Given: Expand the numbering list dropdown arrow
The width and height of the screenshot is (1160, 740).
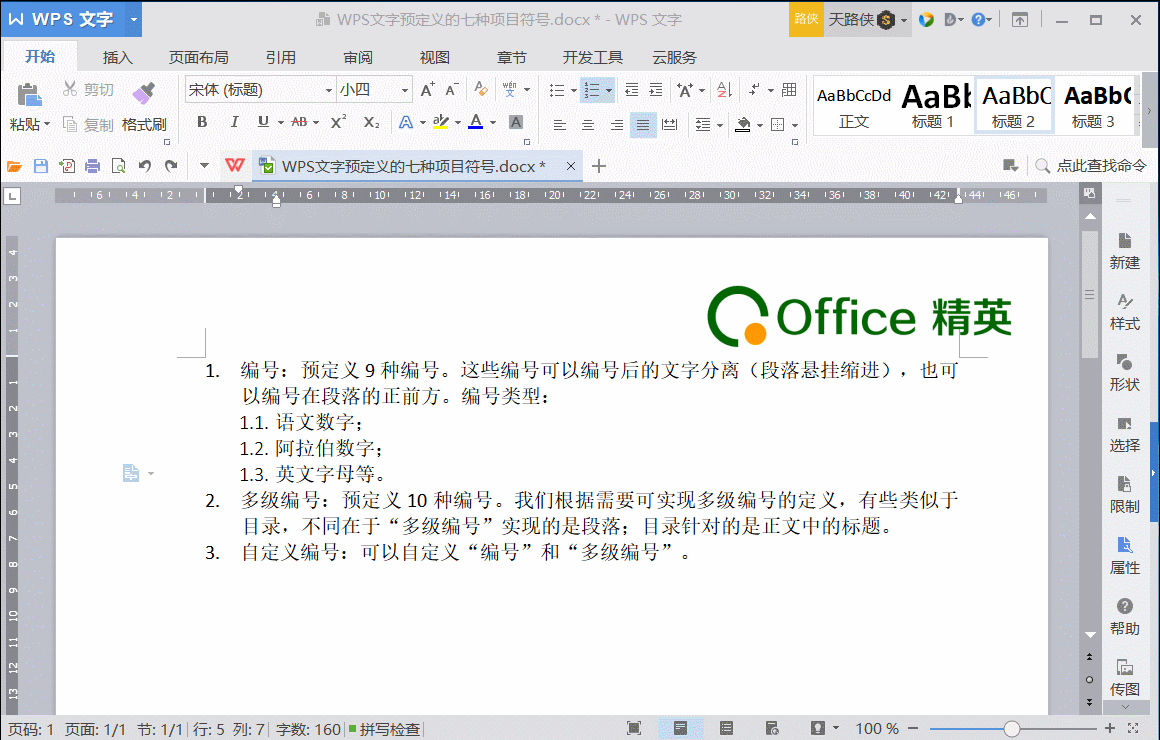Looking at the screenshot, I should point(608,89).
